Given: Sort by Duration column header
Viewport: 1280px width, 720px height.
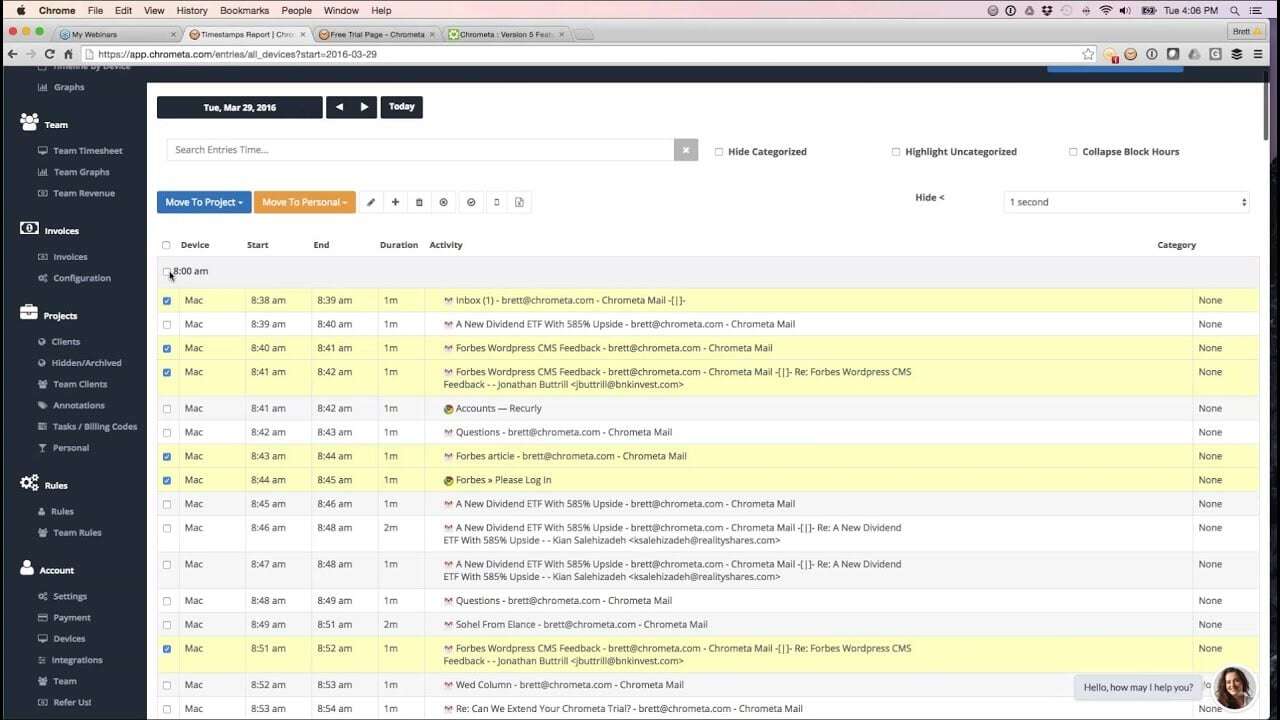Looking at the screenshot, I should [399, 245].
